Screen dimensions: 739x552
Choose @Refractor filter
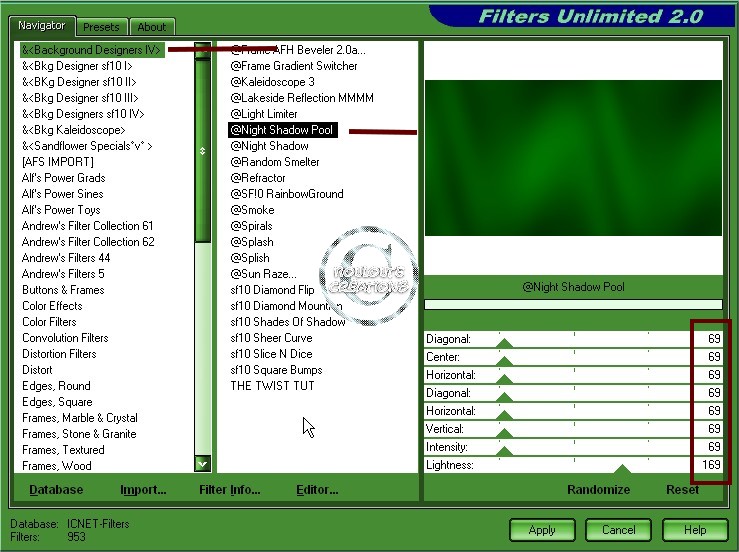click(x=258, y=178)
